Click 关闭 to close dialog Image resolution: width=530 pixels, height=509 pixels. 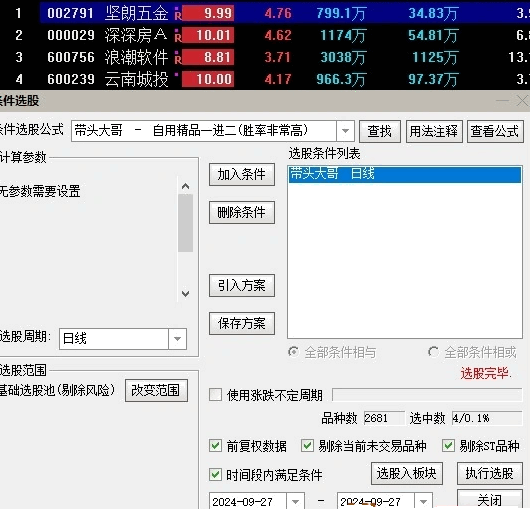pos(489,500)
